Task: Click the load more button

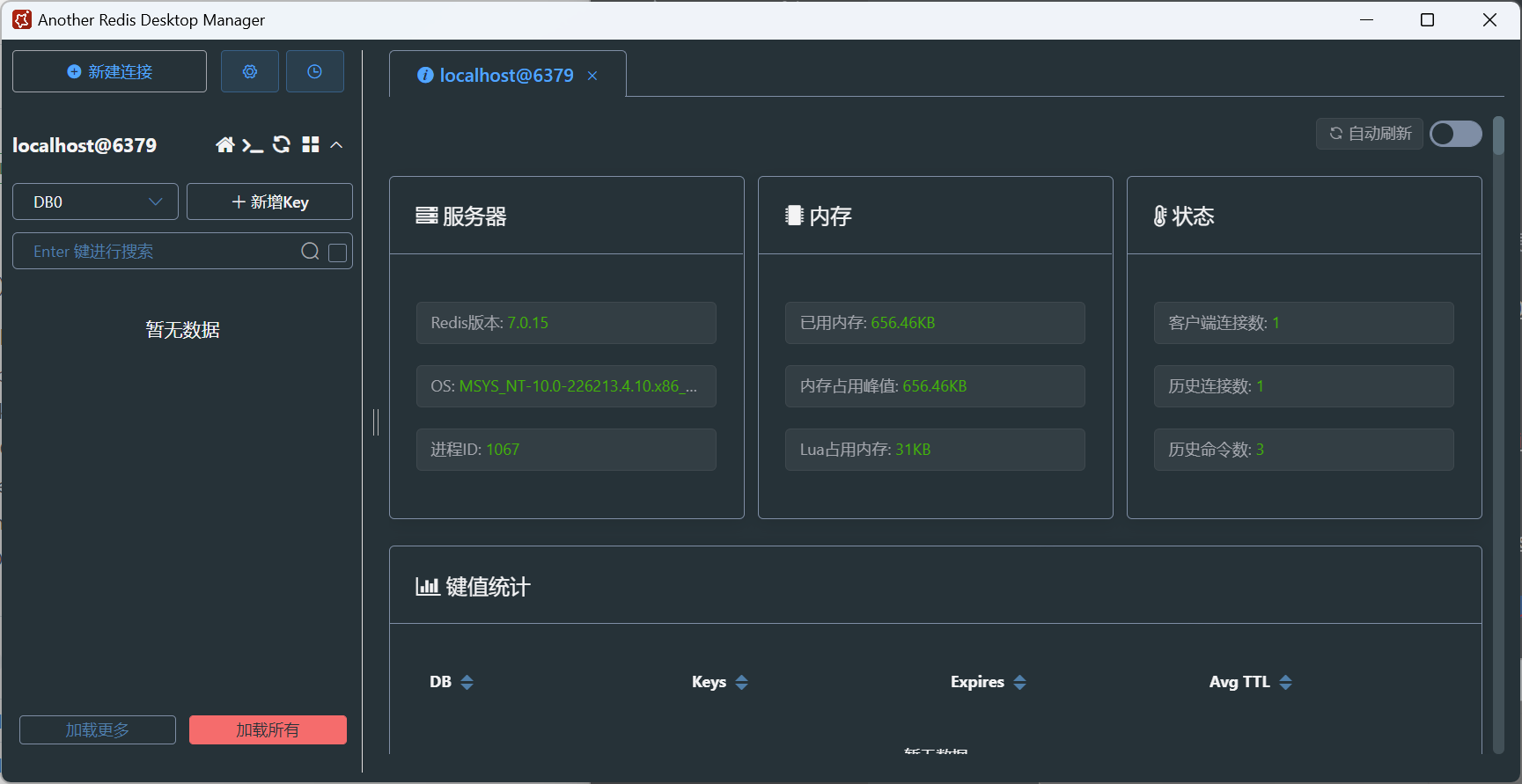Action: (x=98, y=730)
